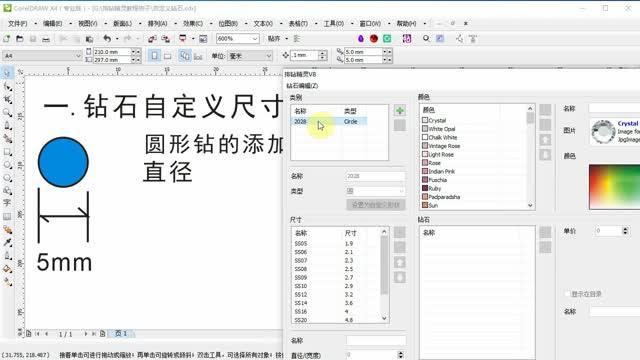The image size is (640, 360).
Task: Click the nudge offset .1 mm field
Action: pos(304,55)
